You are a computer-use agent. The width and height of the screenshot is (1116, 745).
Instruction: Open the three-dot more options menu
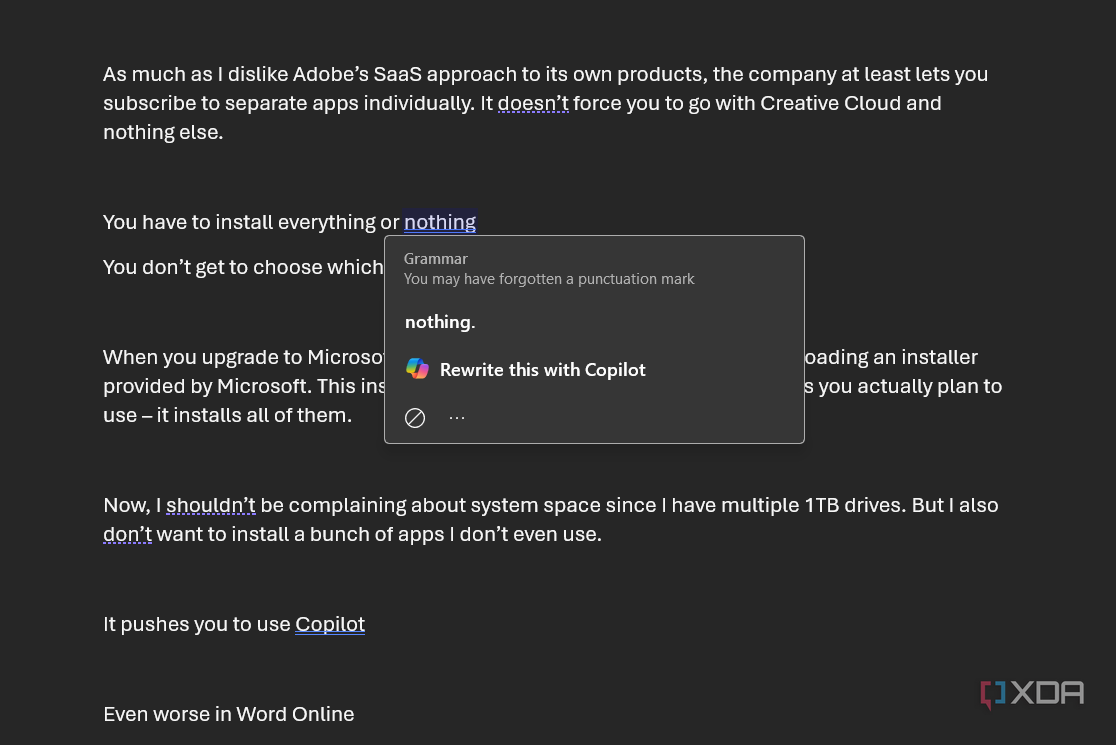pyautogui.click(x=457, y=418)
